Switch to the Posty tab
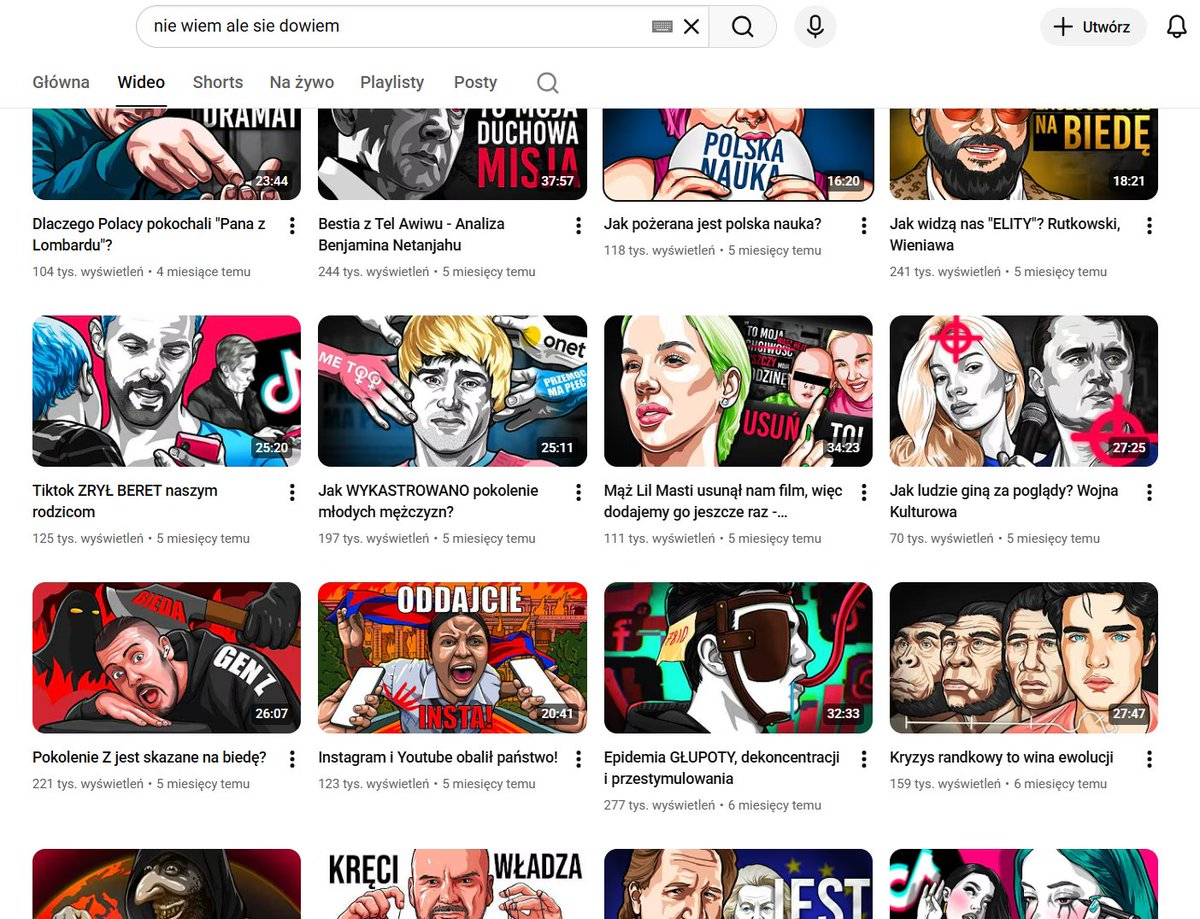 475,82
